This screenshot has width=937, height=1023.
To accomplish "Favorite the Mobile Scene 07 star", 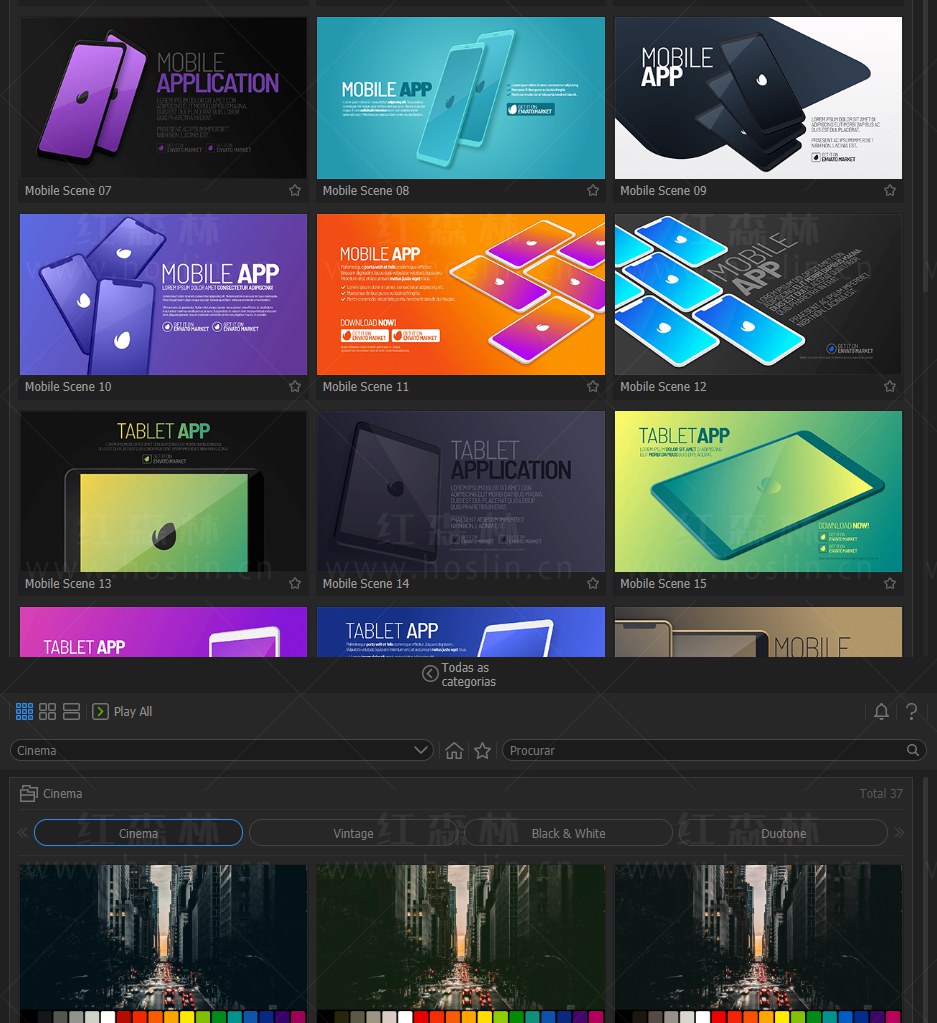I will tap(295, 191).
